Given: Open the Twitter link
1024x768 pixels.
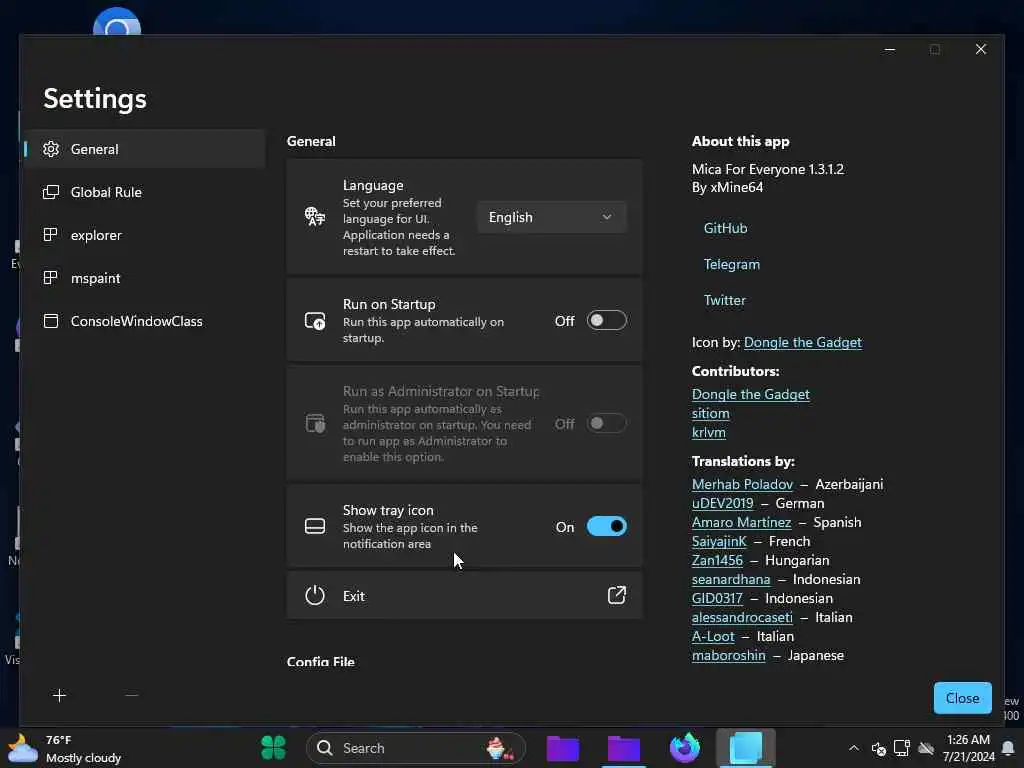Looking at the screenshot, I should (724, 300).
